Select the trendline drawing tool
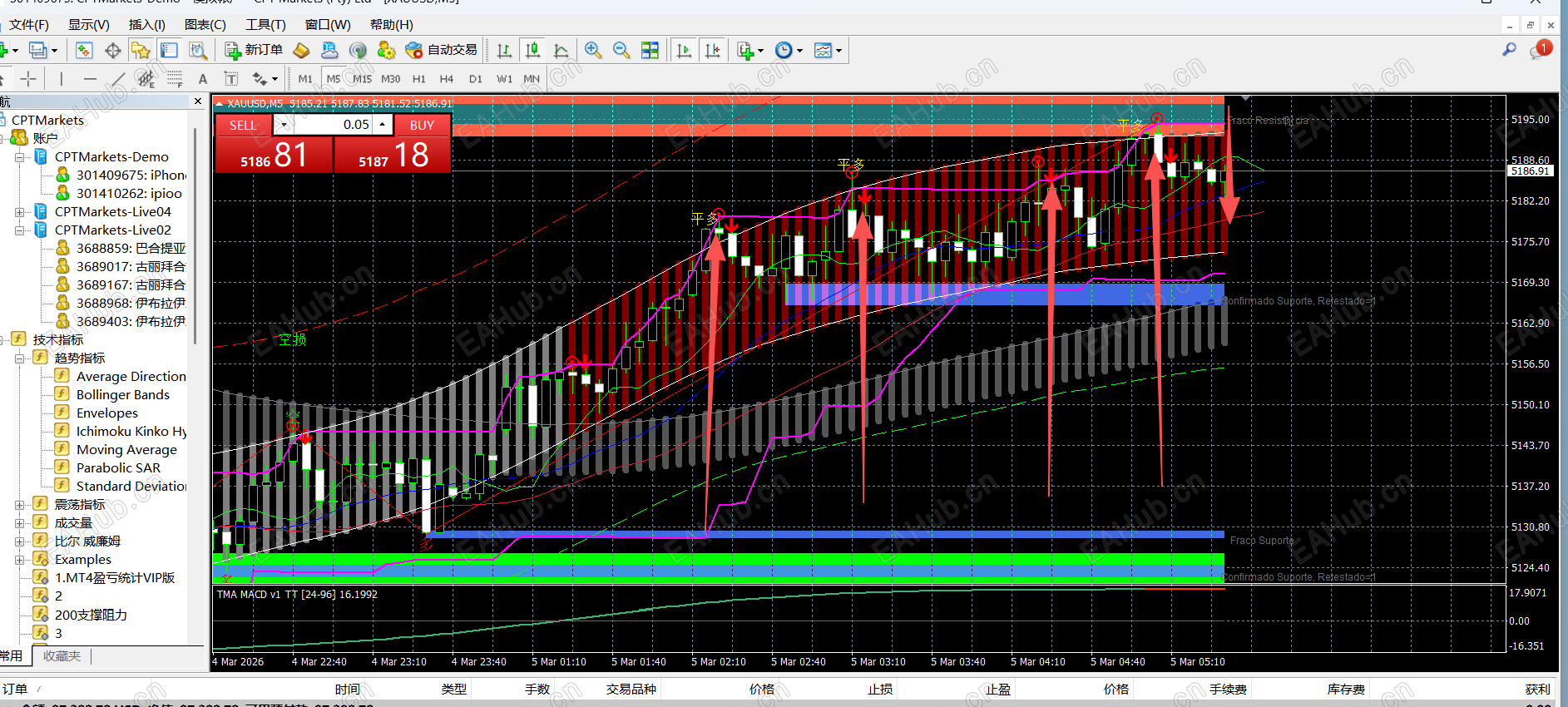Screen dimensions: 1568x707 click(118, 79)
